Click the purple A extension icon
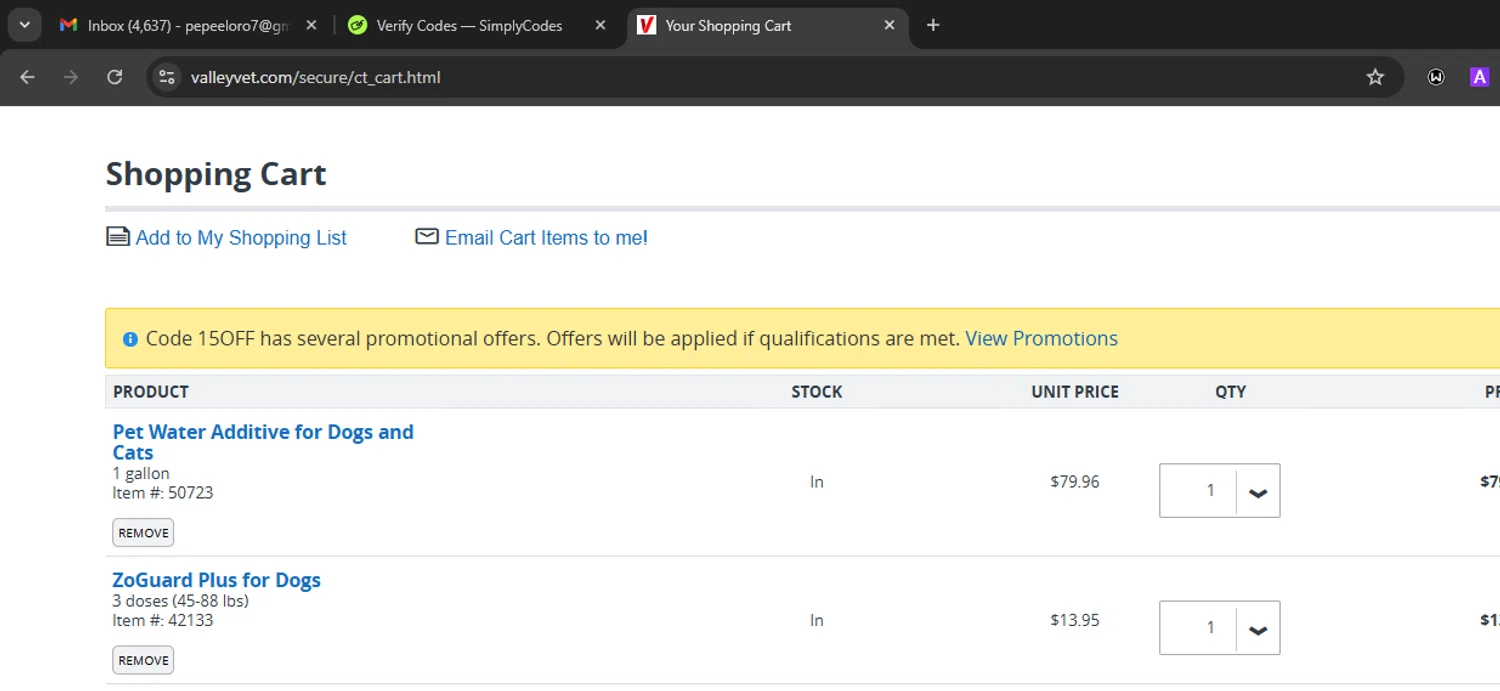1500x691 pixels. pos(1479,77)
